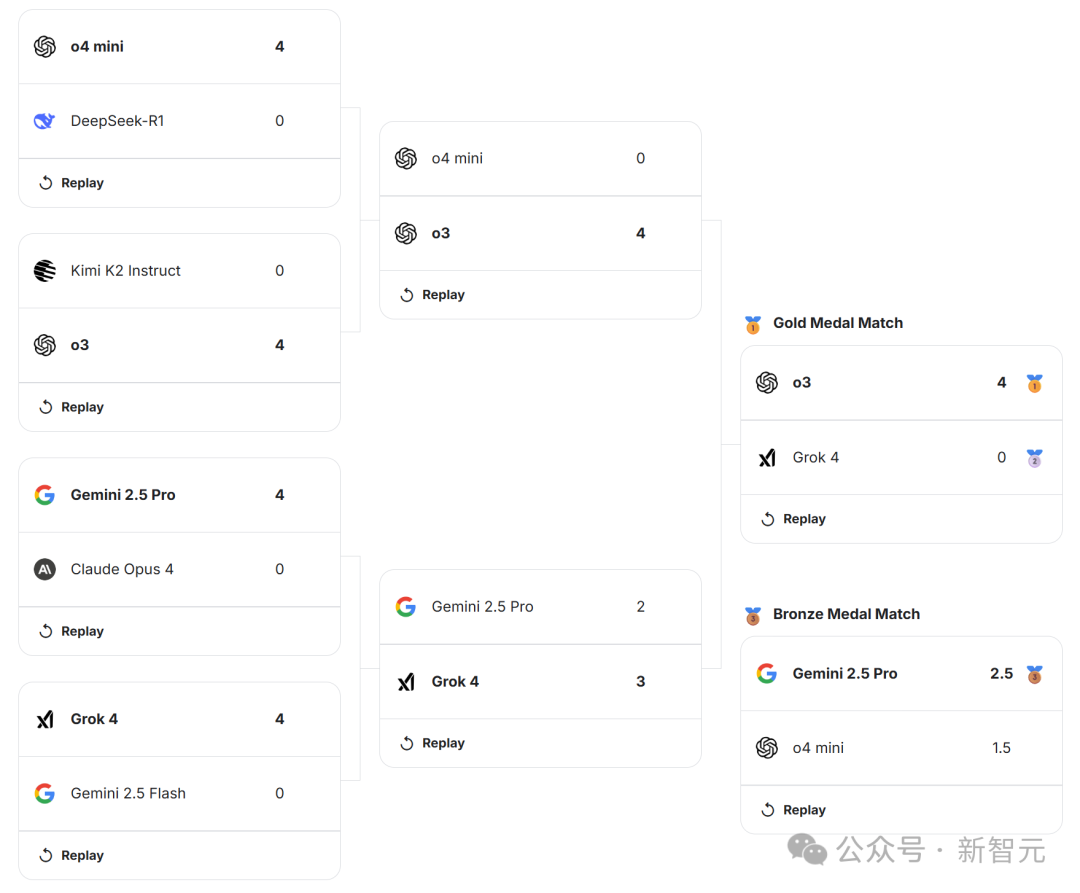Click the "Kimi K2 Instruct" name

(x=125, y=271)
